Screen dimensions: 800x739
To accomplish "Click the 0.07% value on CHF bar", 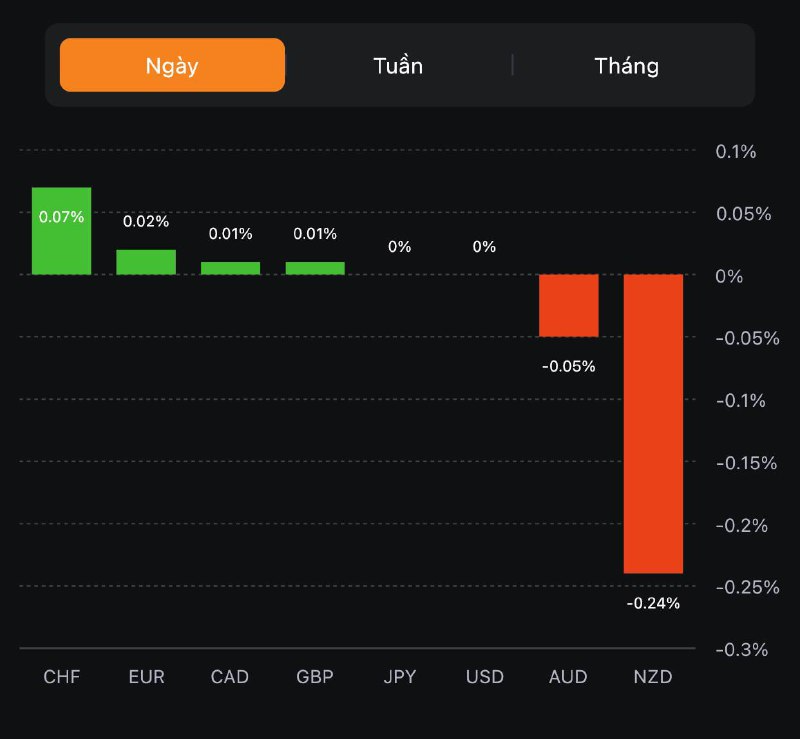I will (x=61, y=216).
